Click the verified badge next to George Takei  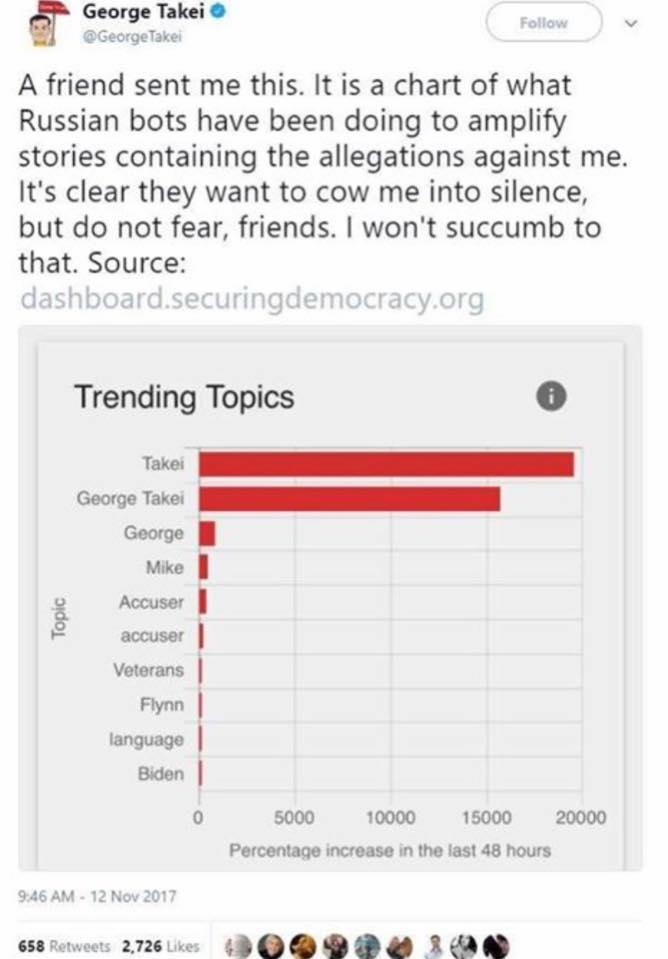pyautogui.click(x=218, y=11)
